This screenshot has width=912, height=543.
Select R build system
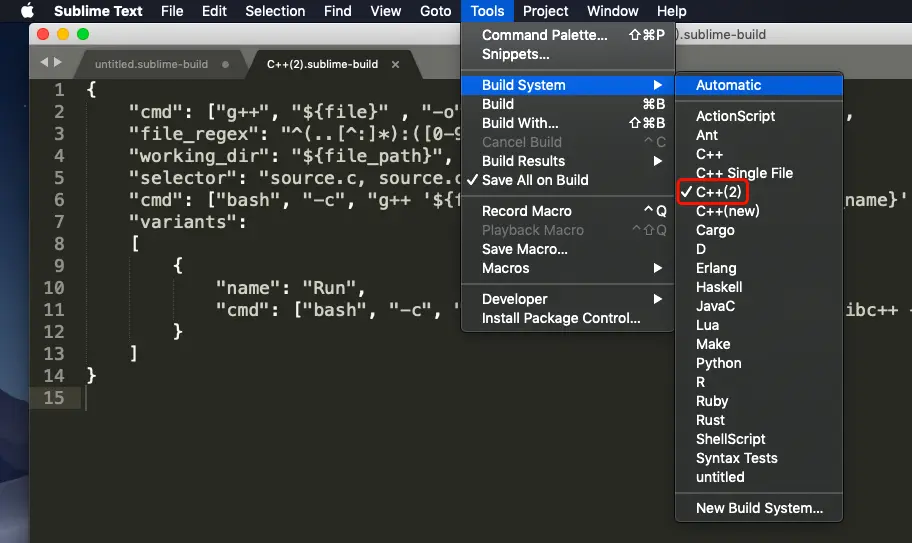[x=759, y=382]
